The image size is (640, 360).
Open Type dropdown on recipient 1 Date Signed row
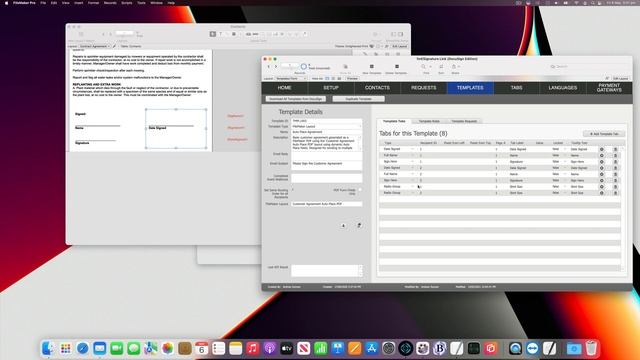point(412,149)
